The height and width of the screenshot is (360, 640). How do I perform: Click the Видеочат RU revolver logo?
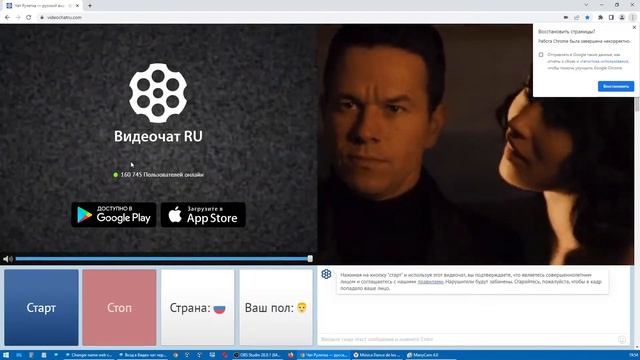pyautogui.click(x=158, y=93)
